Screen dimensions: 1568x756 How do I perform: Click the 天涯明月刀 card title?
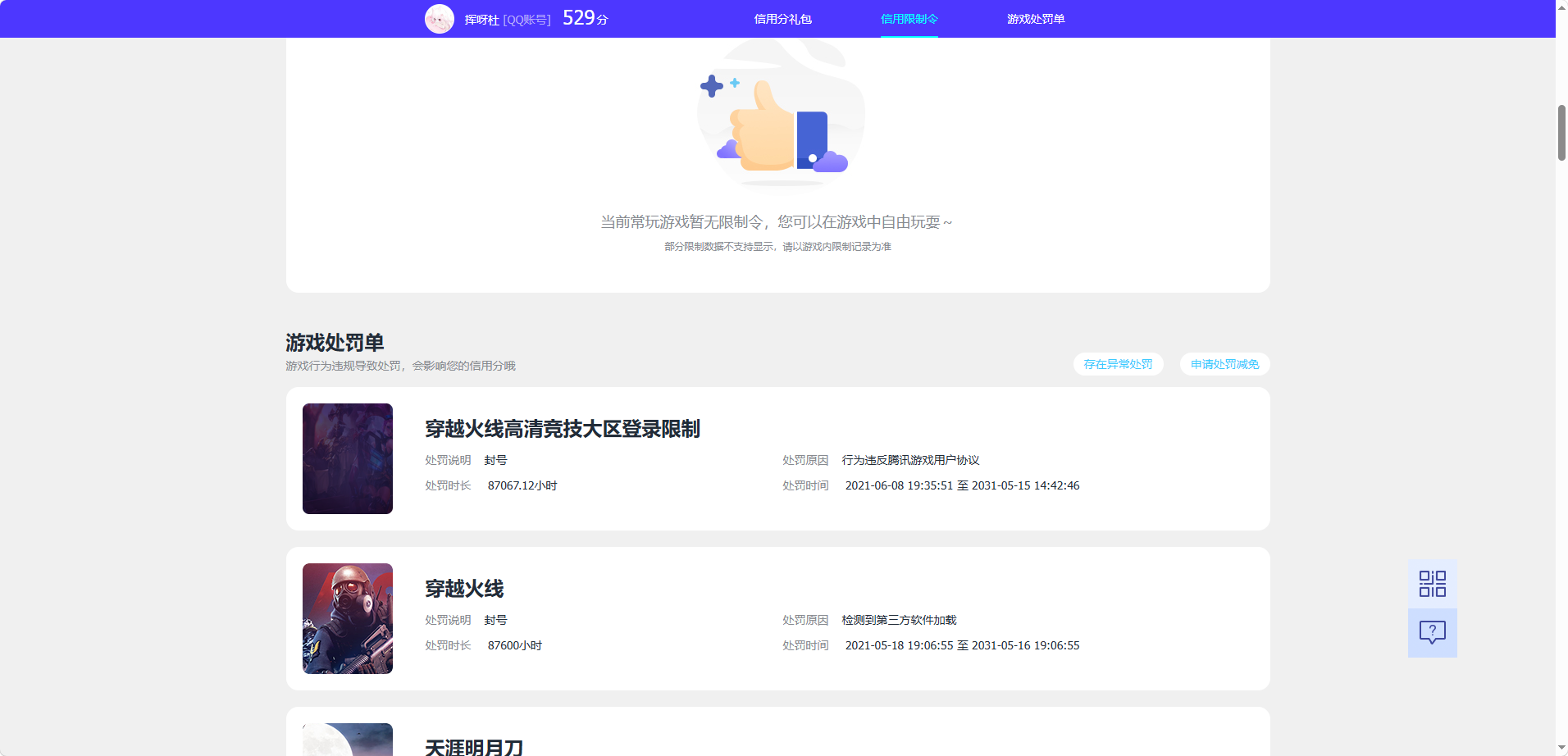pyautogui.click(x=474, y=746)
